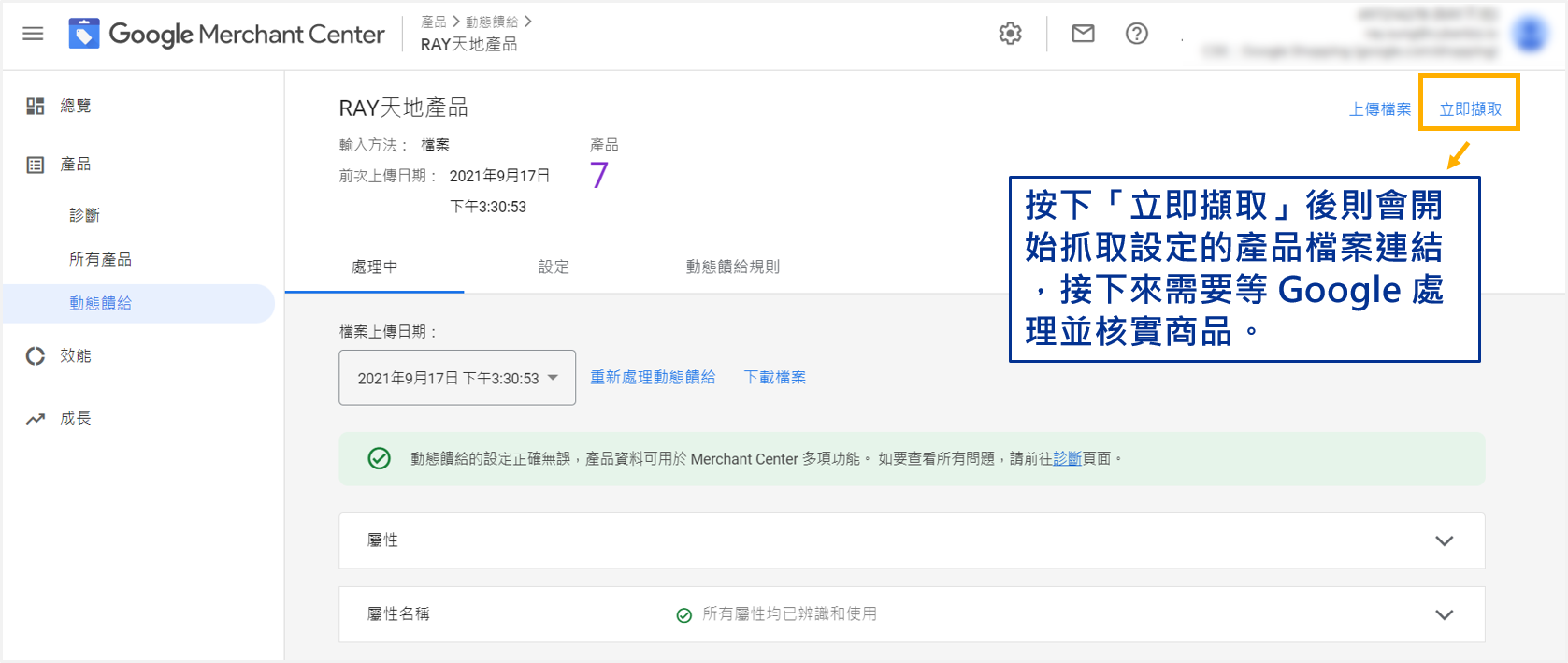This screenshot has width=1568, height=663.
Task: Open 成長 in the sidebar
Action: [76, 418]
